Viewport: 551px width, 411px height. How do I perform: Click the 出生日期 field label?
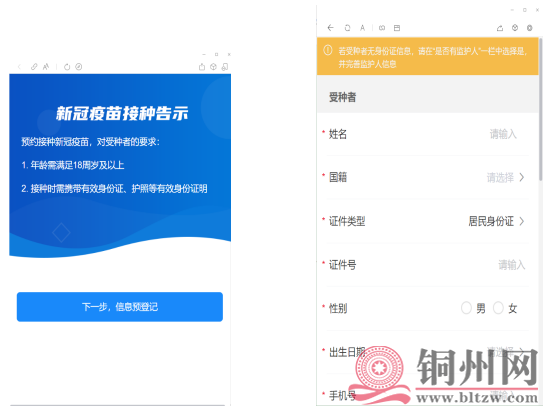(x=347, y=352)
